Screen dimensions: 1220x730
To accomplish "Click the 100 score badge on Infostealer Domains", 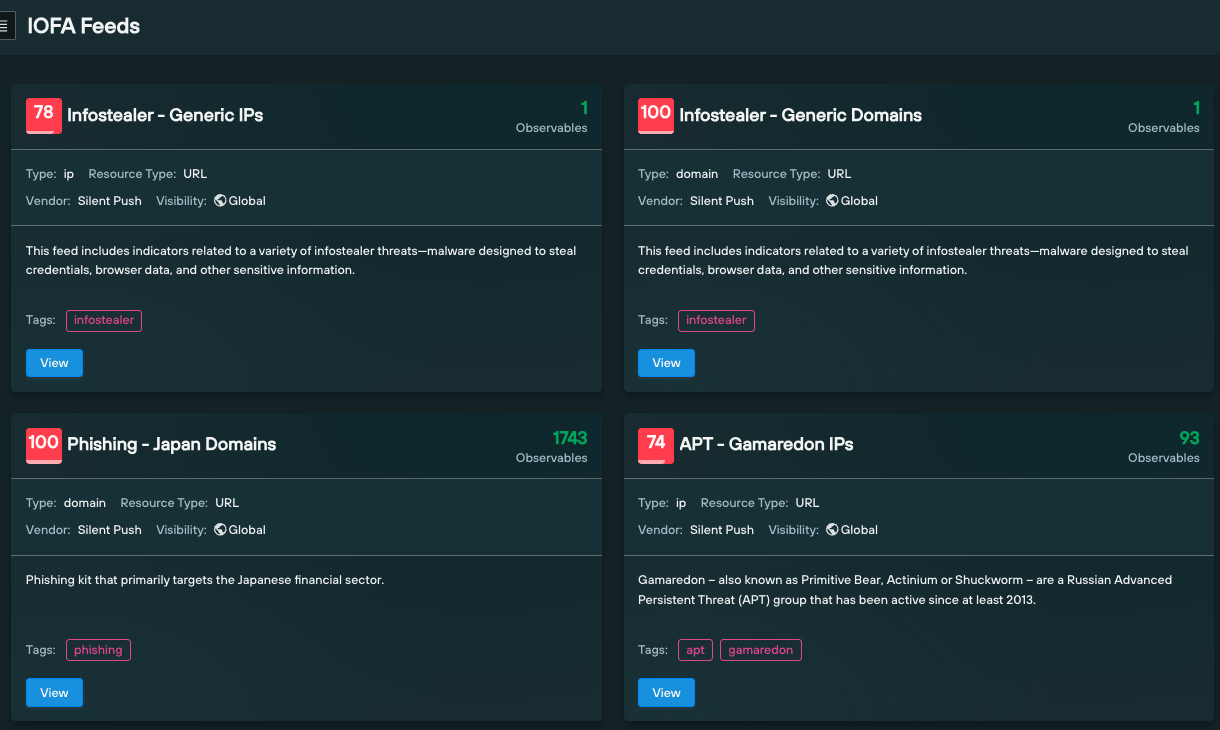I will click(656, 115).
